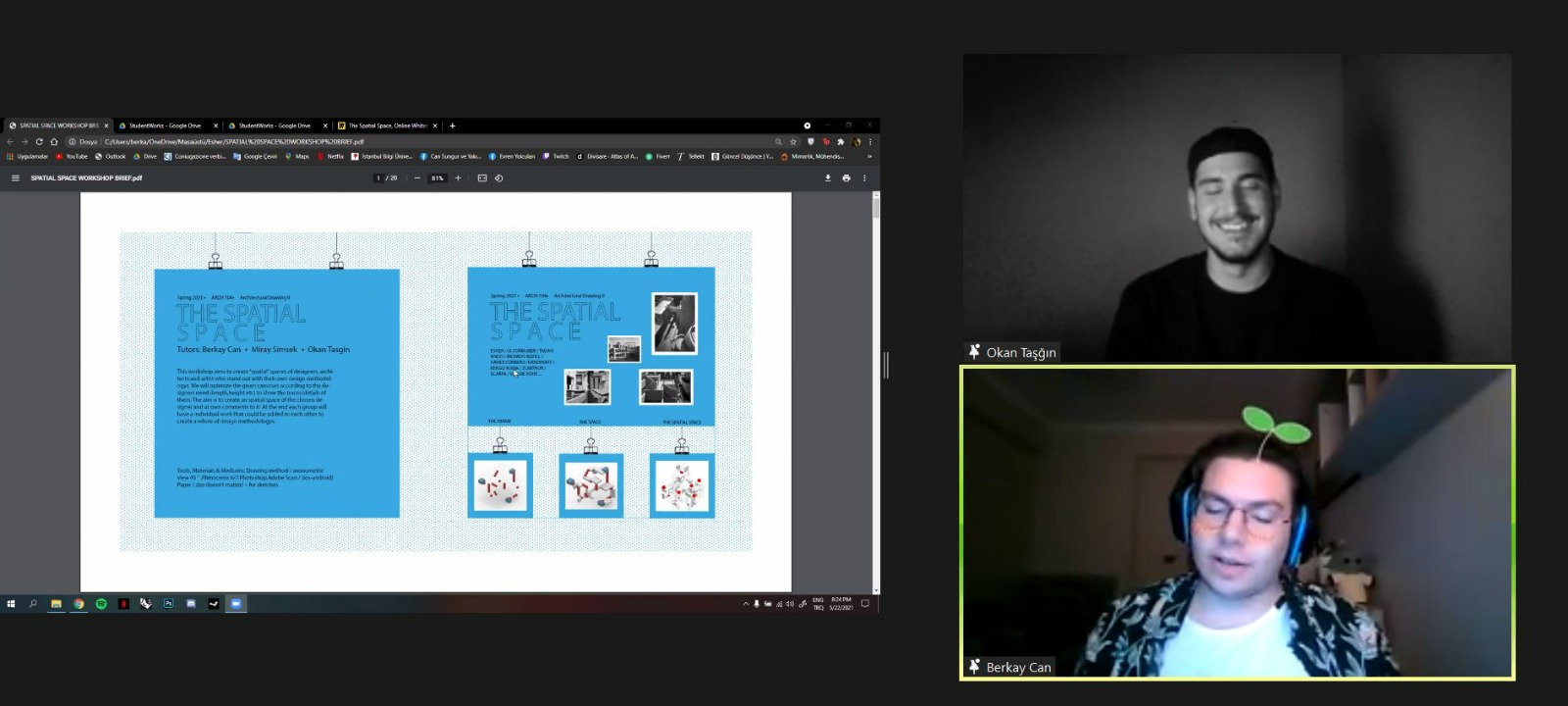Open the Fiverr bookmark
The image size is (1568, 706).
[x=658, y=156]
